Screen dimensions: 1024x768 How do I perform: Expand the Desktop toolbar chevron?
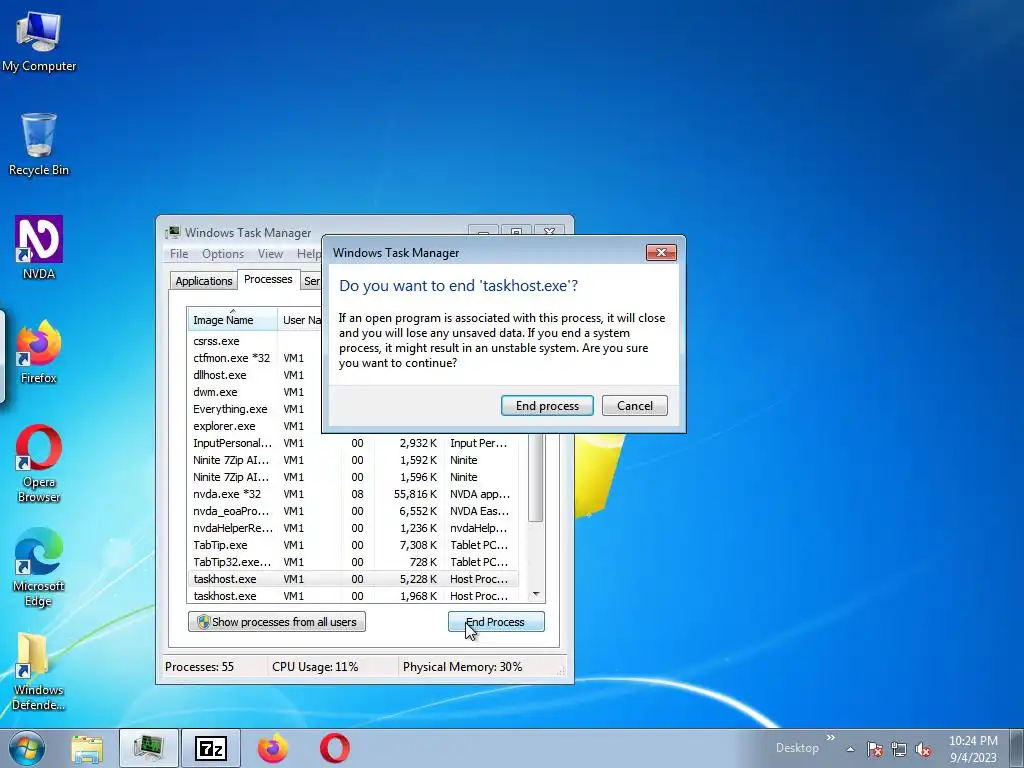tap(831, 738)
